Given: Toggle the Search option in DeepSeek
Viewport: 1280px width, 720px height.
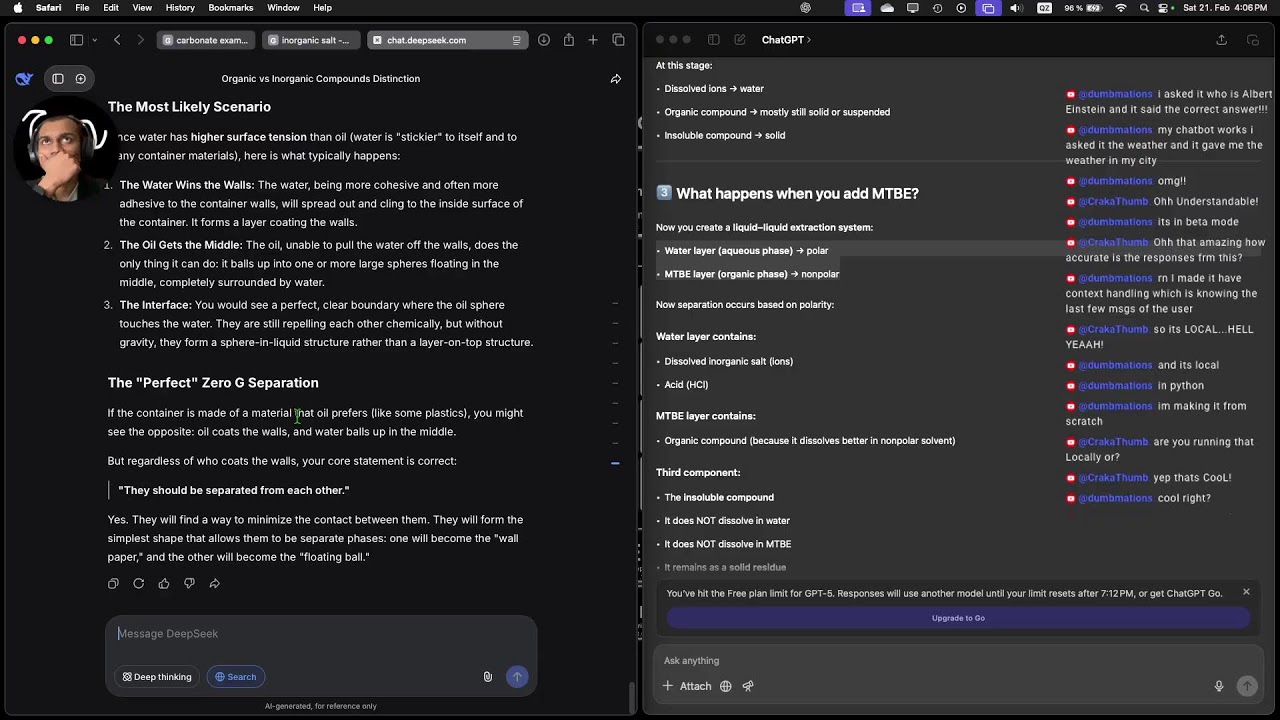Looking at the screenshot, I should point(235,677).
